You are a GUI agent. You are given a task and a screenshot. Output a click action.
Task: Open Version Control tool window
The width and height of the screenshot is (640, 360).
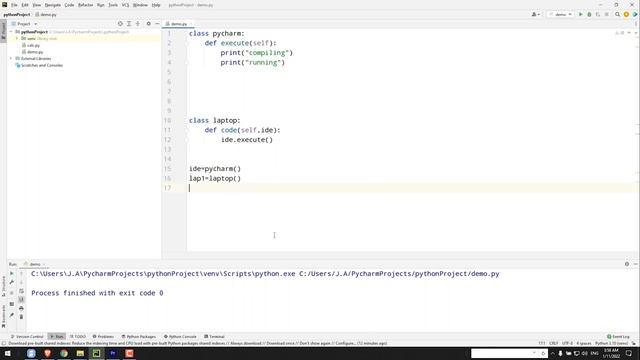pos(27,337)
